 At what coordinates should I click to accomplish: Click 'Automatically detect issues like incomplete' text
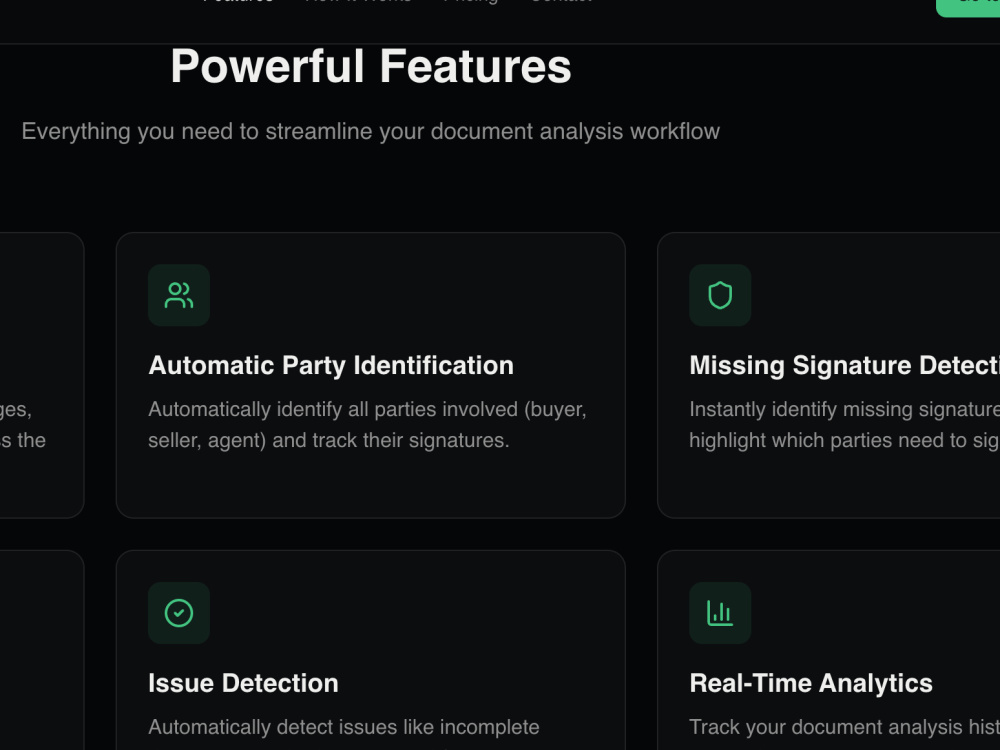click(x=344, y=727)
